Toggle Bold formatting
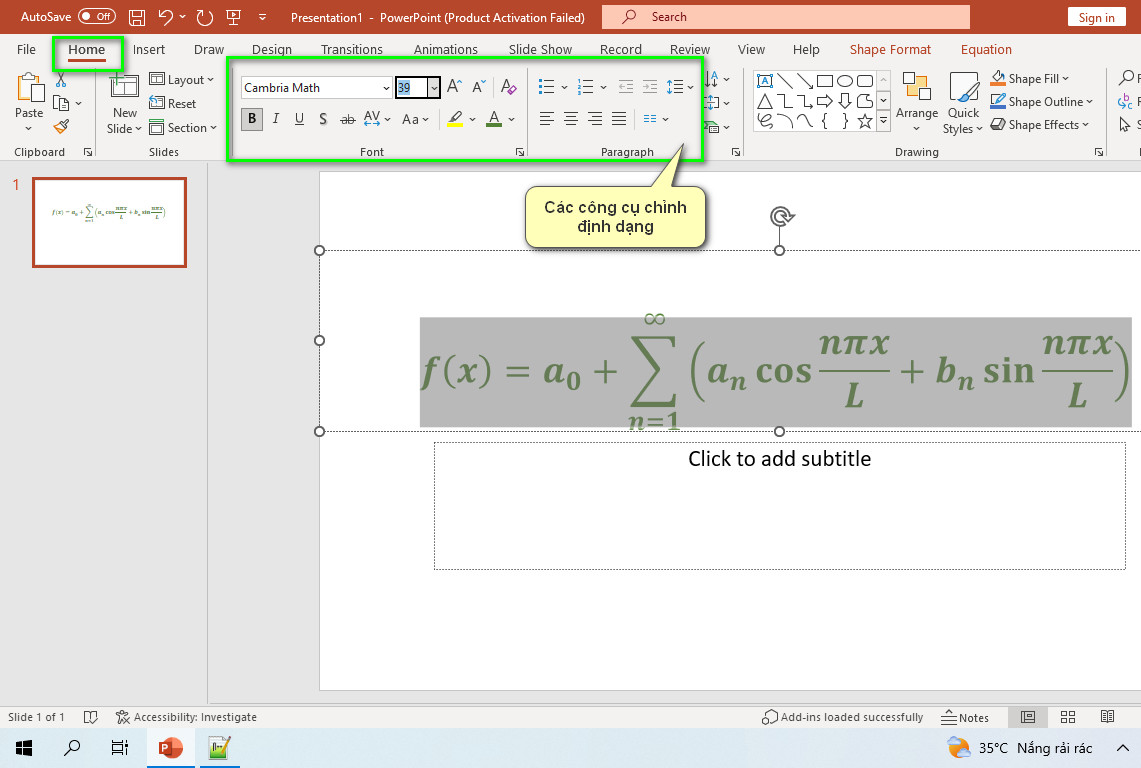The image size is (1141, 768). click(x=252, y=119)
